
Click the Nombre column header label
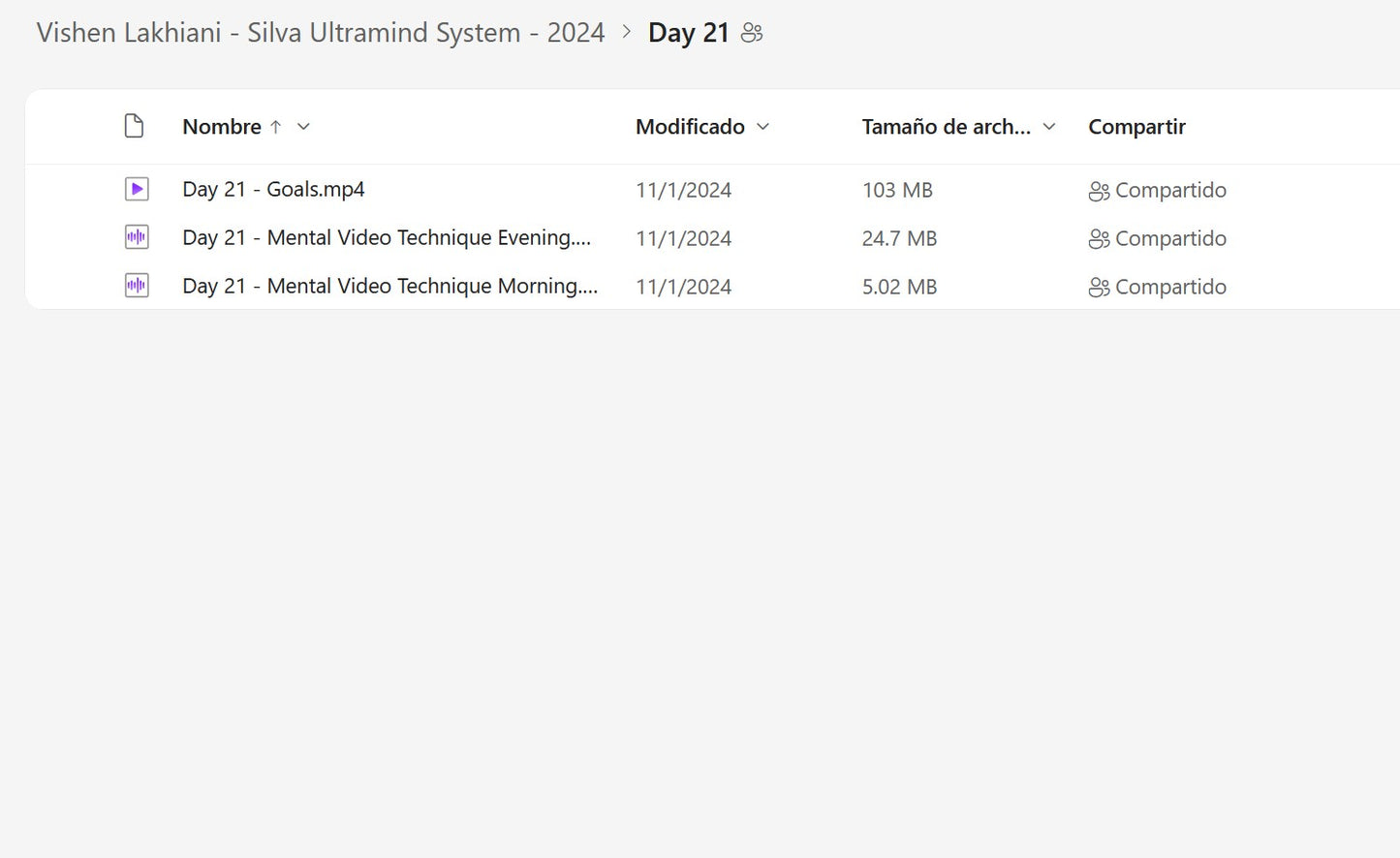click(x=222, y=127)
